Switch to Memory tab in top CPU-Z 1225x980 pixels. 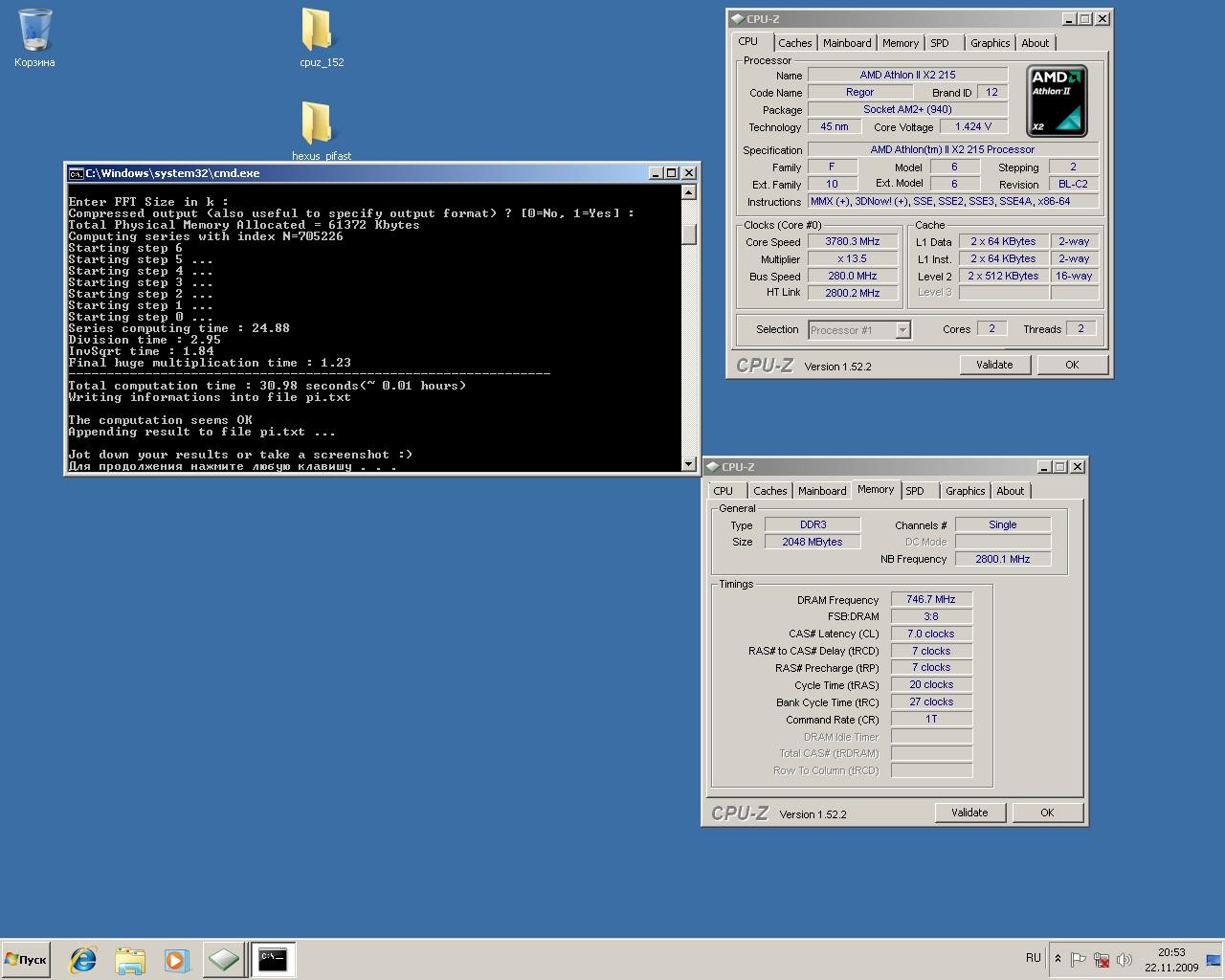901,43
